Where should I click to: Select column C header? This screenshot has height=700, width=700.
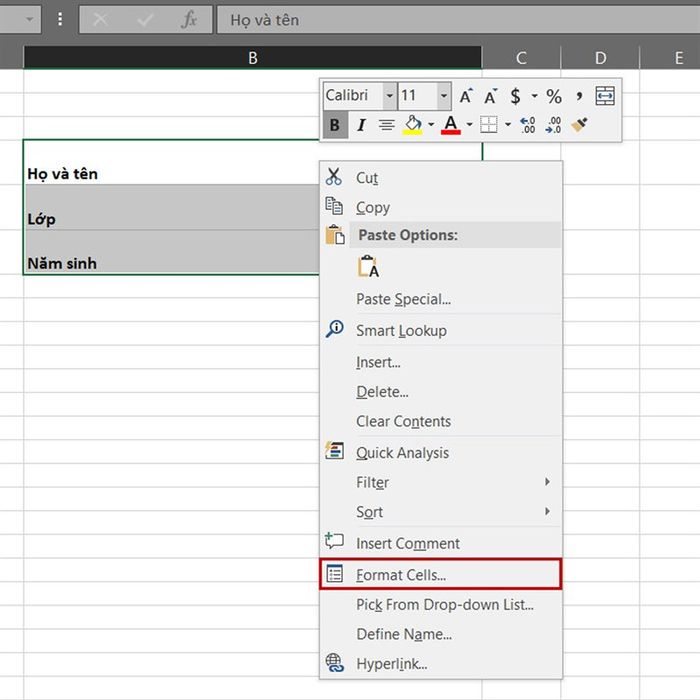point(521,58)
